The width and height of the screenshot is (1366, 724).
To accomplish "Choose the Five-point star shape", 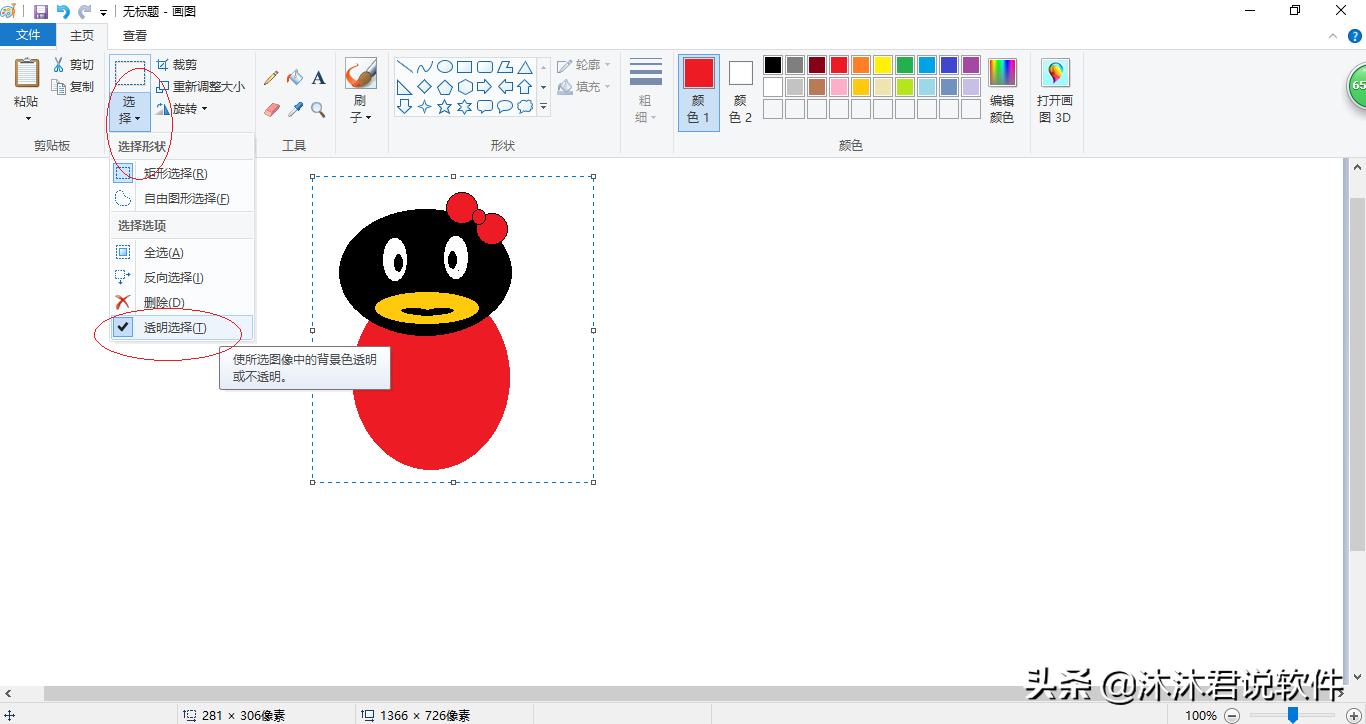I will [x=445, y=106].
